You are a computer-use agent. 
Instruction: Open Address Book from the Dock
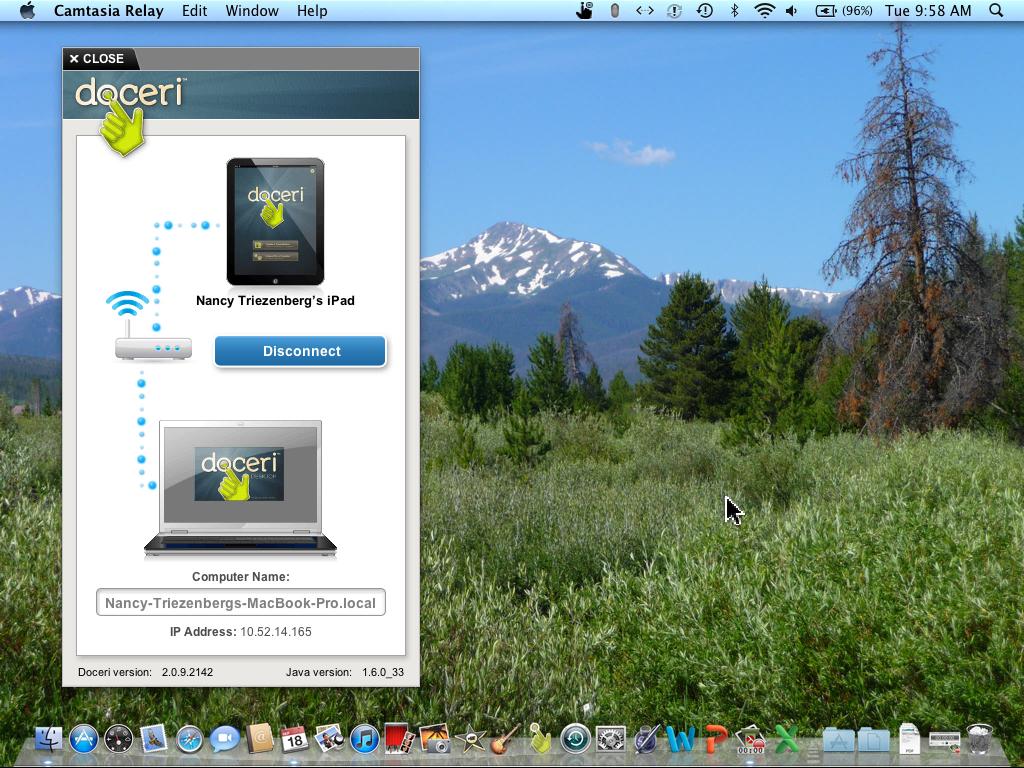259,739
